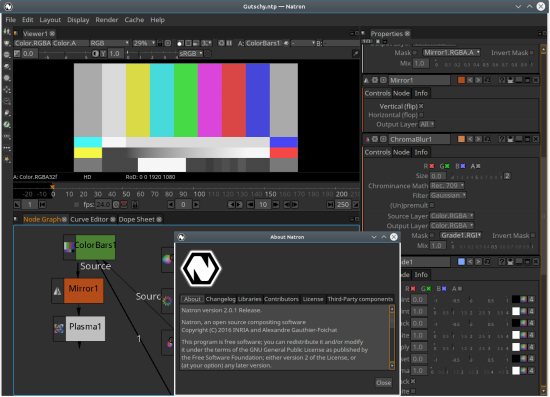Toggle ChromaBlur1 Invert Mask checkbox
550x397 pixels.
(x=533, y=235)
